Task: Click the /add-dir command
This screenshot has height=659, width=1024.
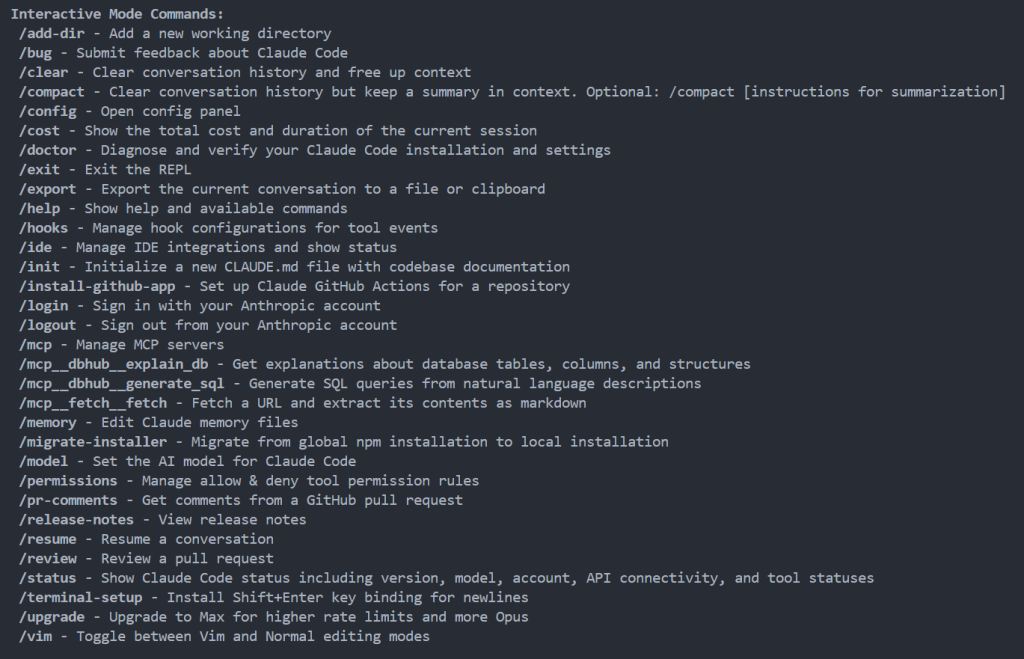Action: 52,33
